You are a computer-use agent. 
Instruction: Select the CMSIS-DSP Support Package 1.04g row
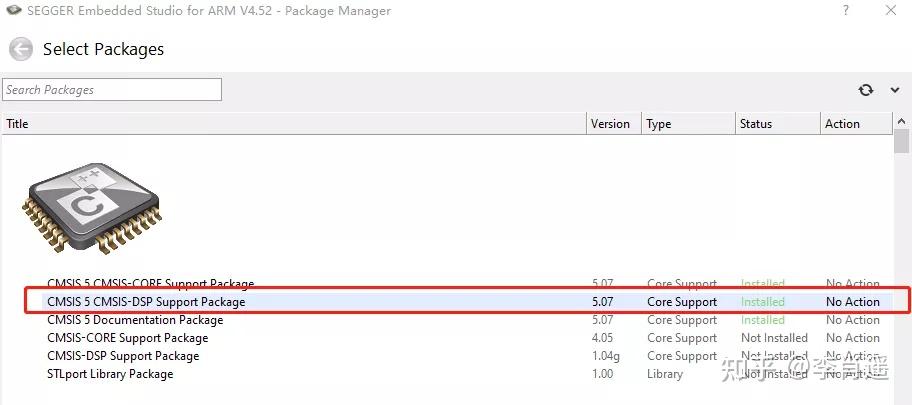point(123,356)
